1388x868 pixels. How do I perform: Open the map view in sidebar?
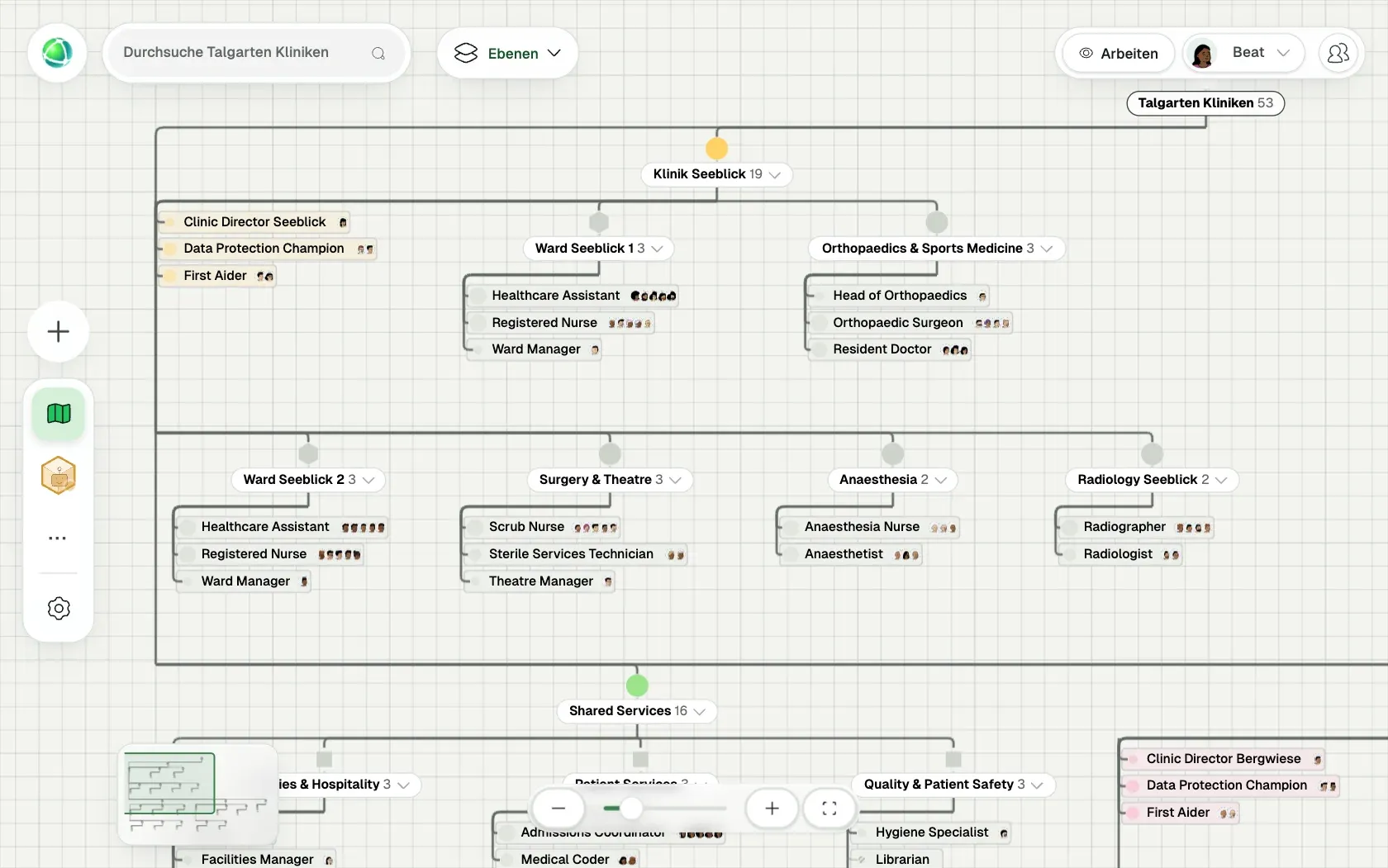tap(59, 414)
